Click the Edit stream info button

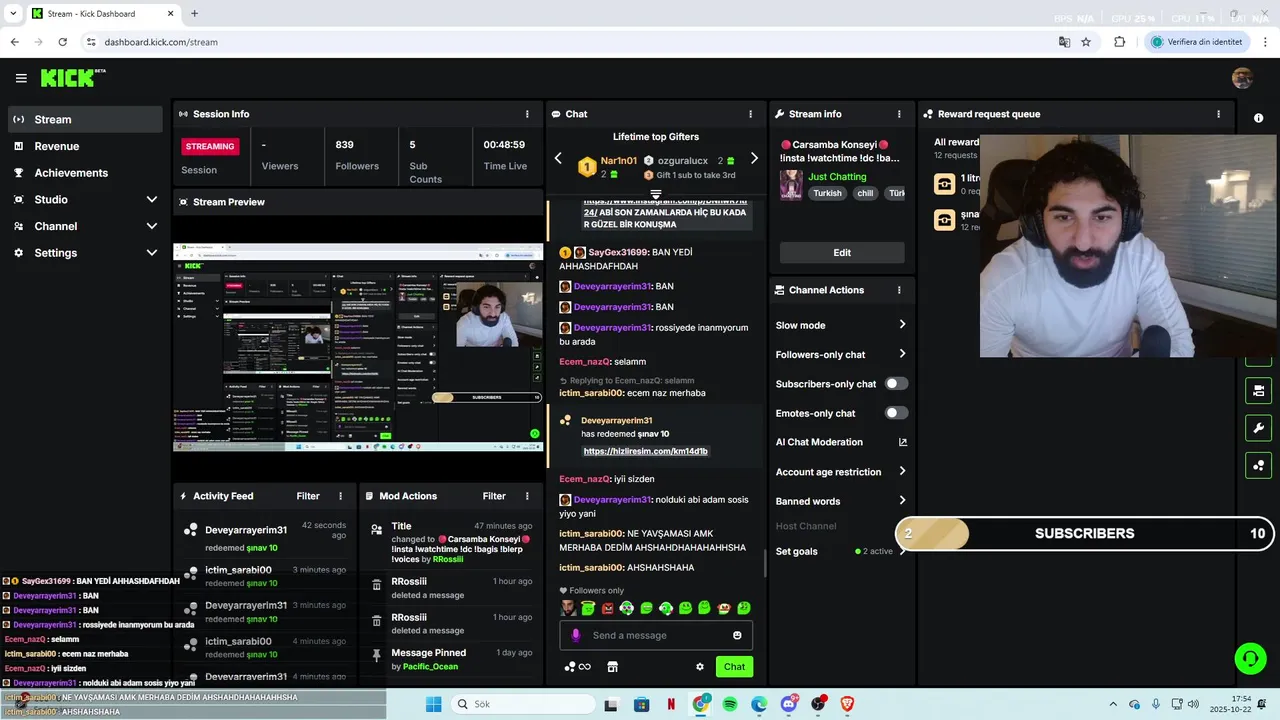[842, 253]
